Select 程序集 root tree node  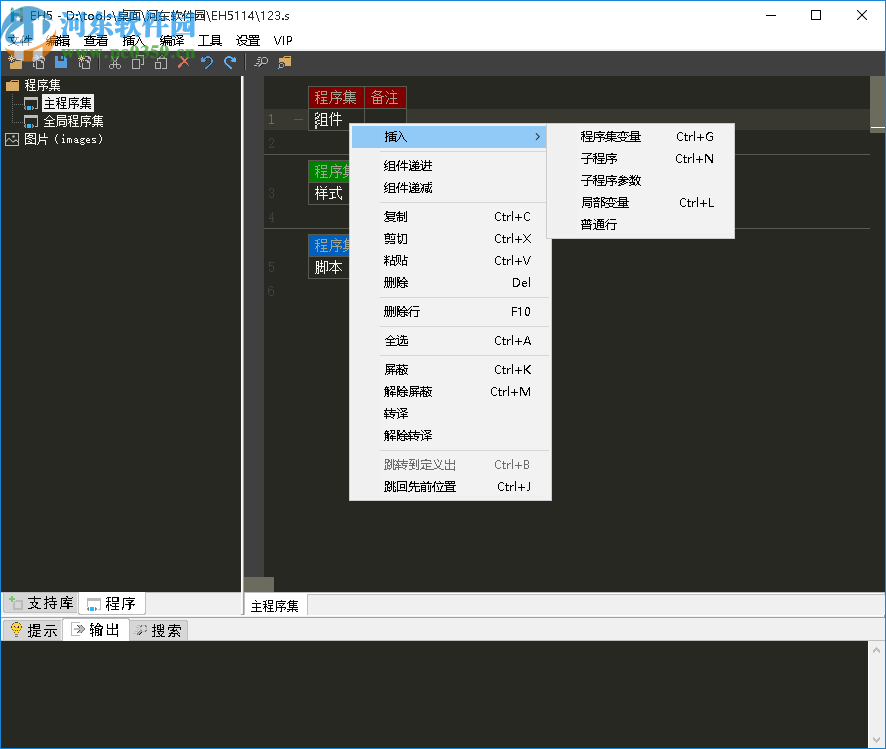pos(42,85)
